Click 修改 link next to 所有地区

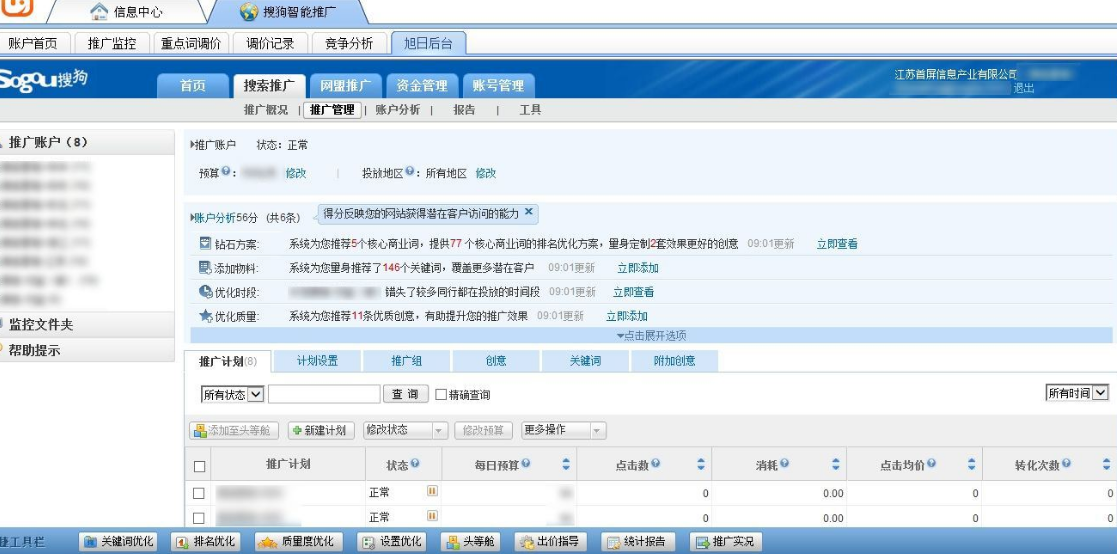[486, 173]
